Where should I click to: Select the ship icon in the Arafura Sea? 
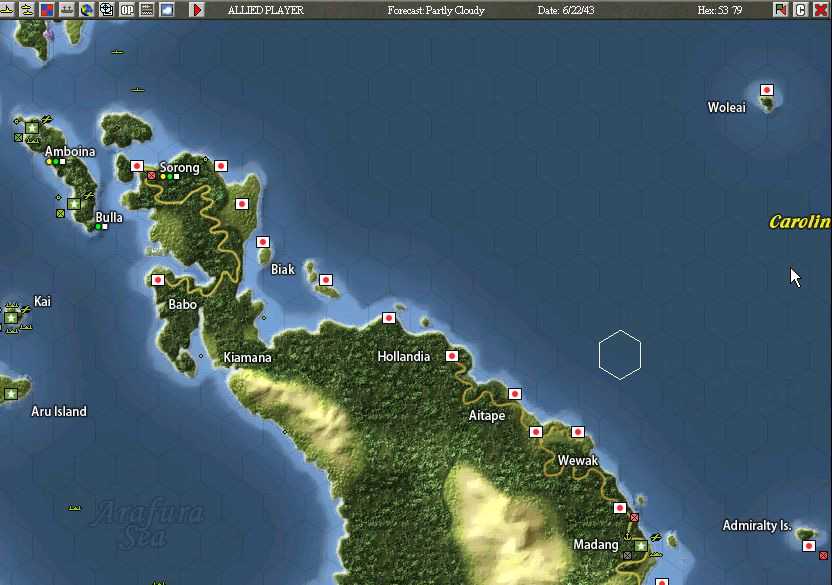point(75,508)
